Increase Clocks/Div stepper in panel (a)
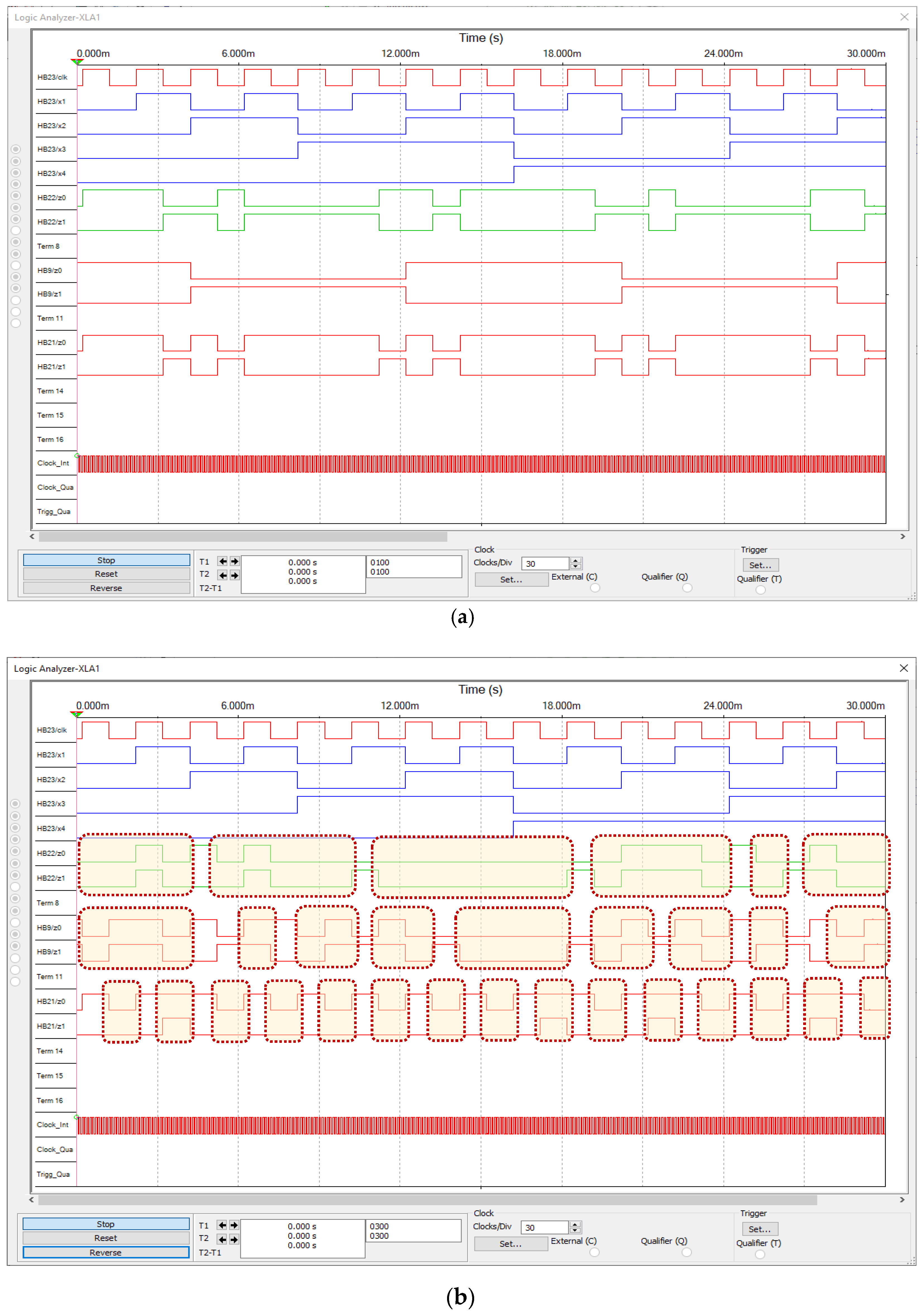Viewport: 924px width, 1313px height. (576, 560)
